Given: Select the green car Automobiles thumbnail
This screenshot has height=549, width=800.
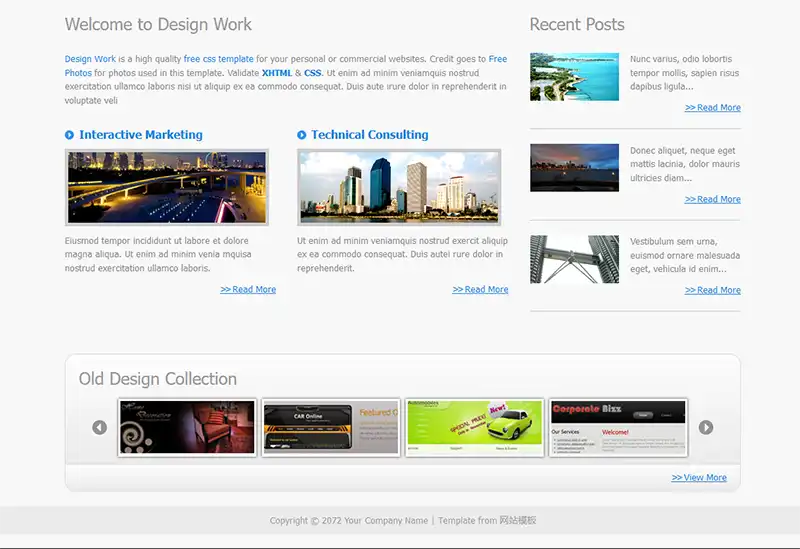Looking at the screenshot, I should [x=474, y=427].
